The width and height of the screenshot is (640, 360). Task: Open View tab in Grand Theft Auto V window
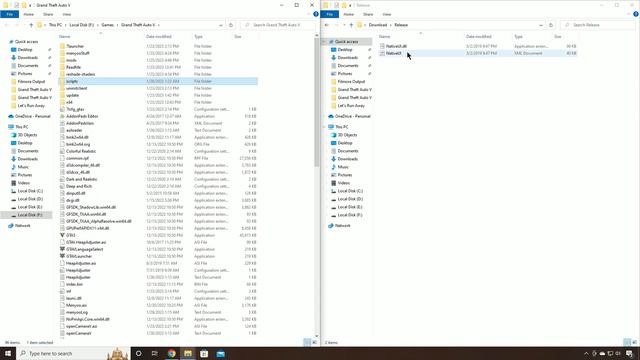pyautogui.click(x=67, y=14)
